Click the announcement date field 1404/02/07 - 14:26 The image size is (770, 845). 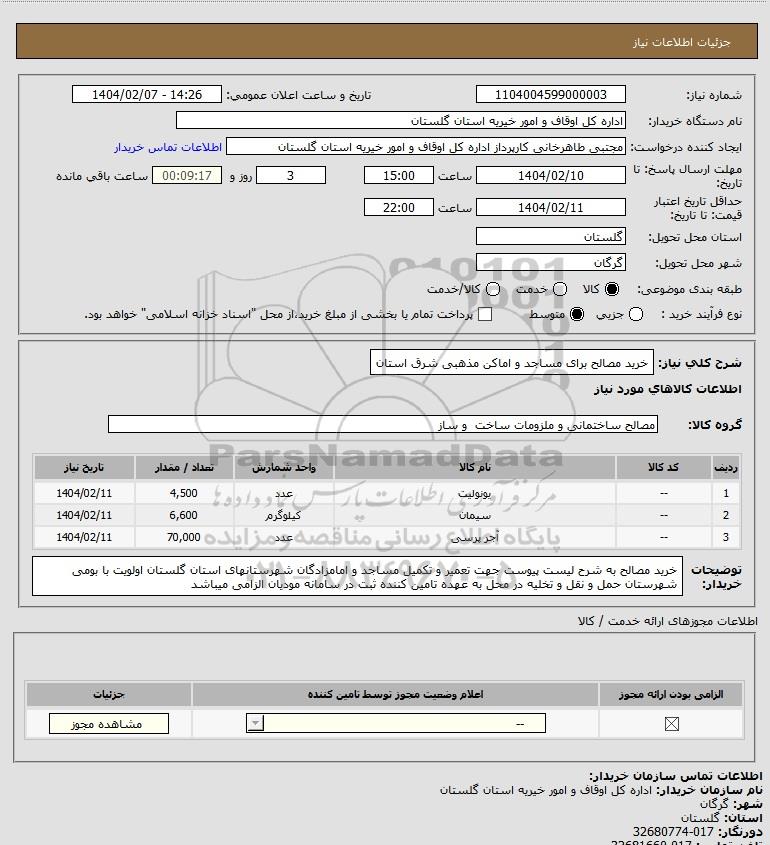(x=147, y=94)
